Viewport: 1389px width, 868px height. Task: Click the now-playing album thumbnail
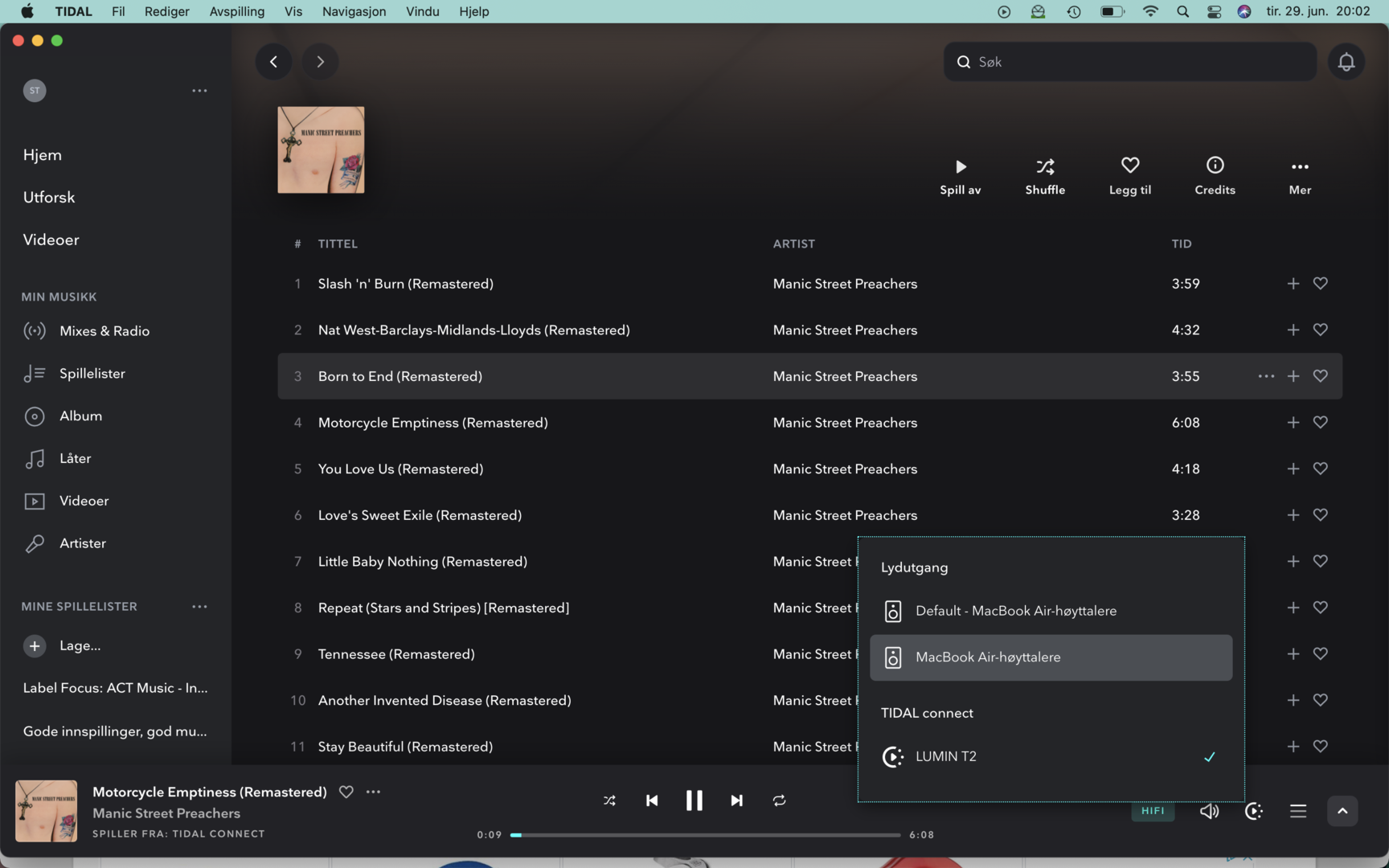(47, 811)
